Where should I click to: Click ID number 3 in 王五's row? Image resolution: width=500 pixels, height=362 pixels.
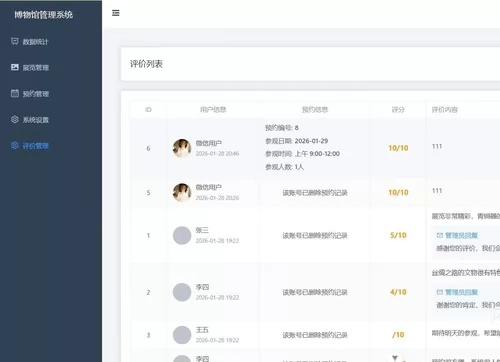pos(148,335)
